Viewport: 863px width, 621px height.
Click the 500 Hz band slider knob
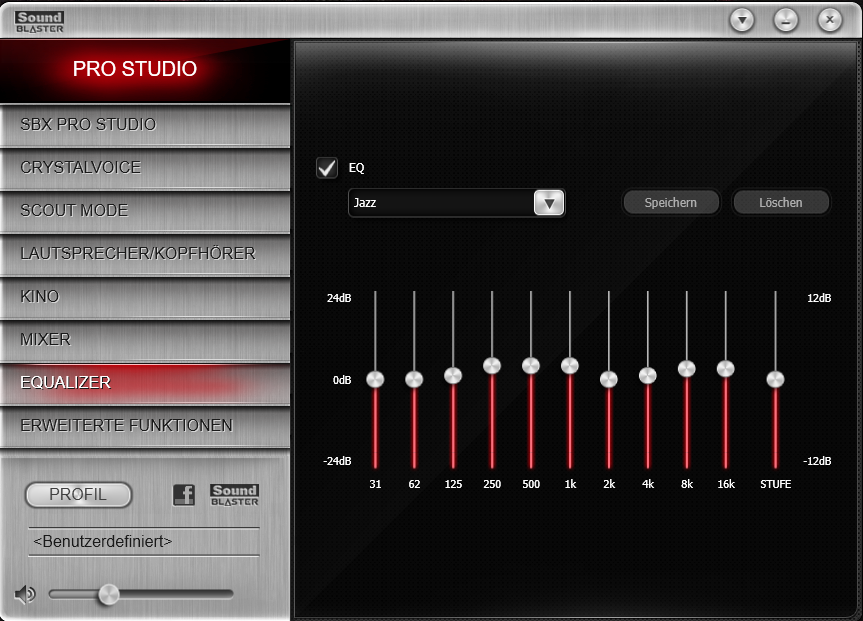click(x=531, y=366)
